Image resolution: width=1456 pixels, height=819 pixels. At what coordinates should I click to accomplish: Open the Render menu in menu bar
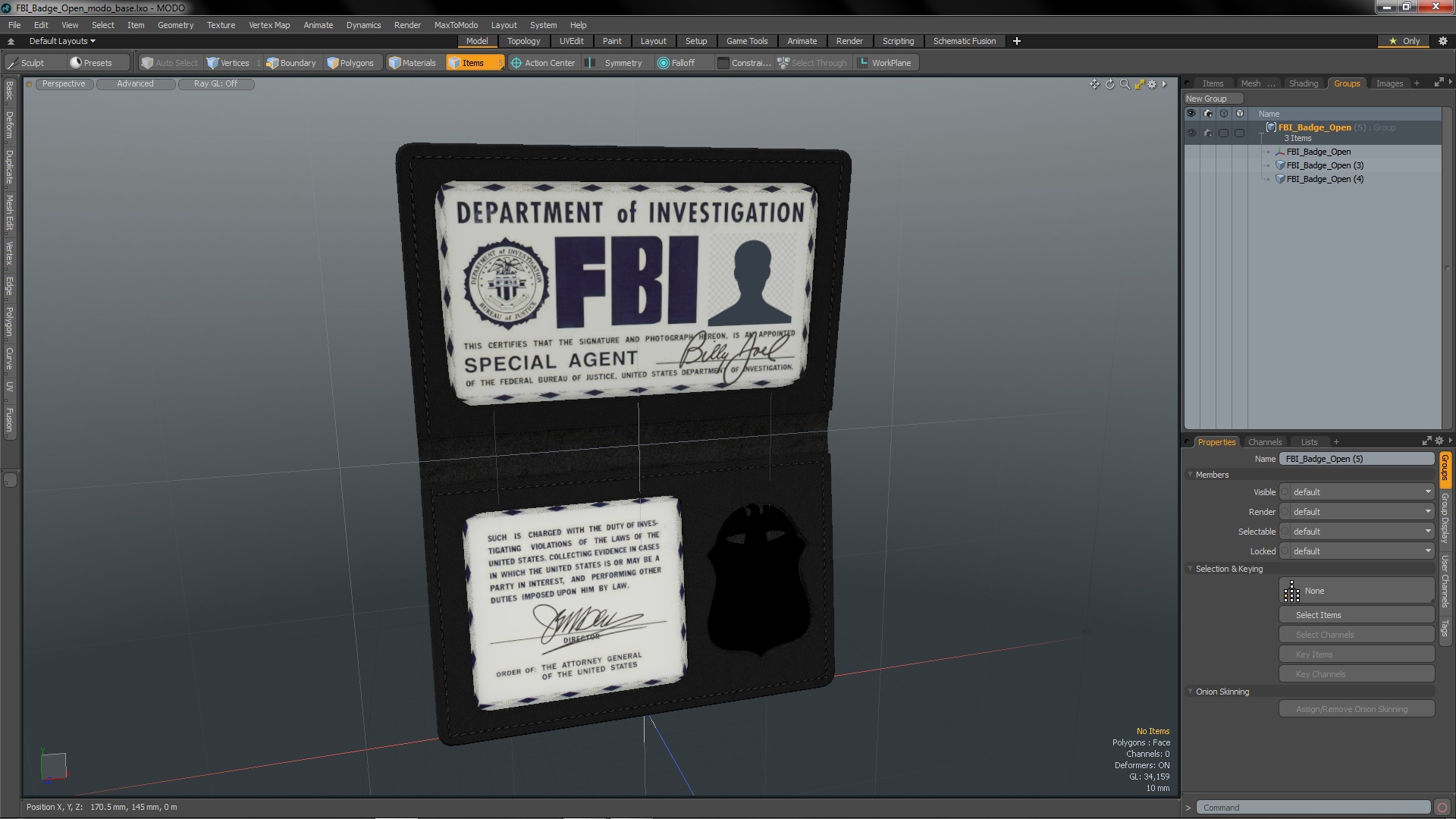pyautogui.click(x=407, y=25)
